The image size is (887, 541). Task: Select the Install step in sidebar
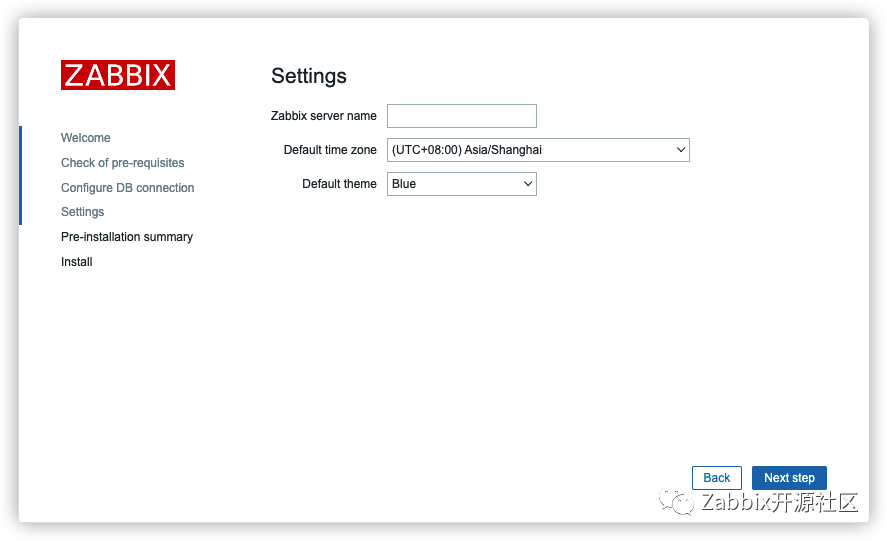point(76,262)
